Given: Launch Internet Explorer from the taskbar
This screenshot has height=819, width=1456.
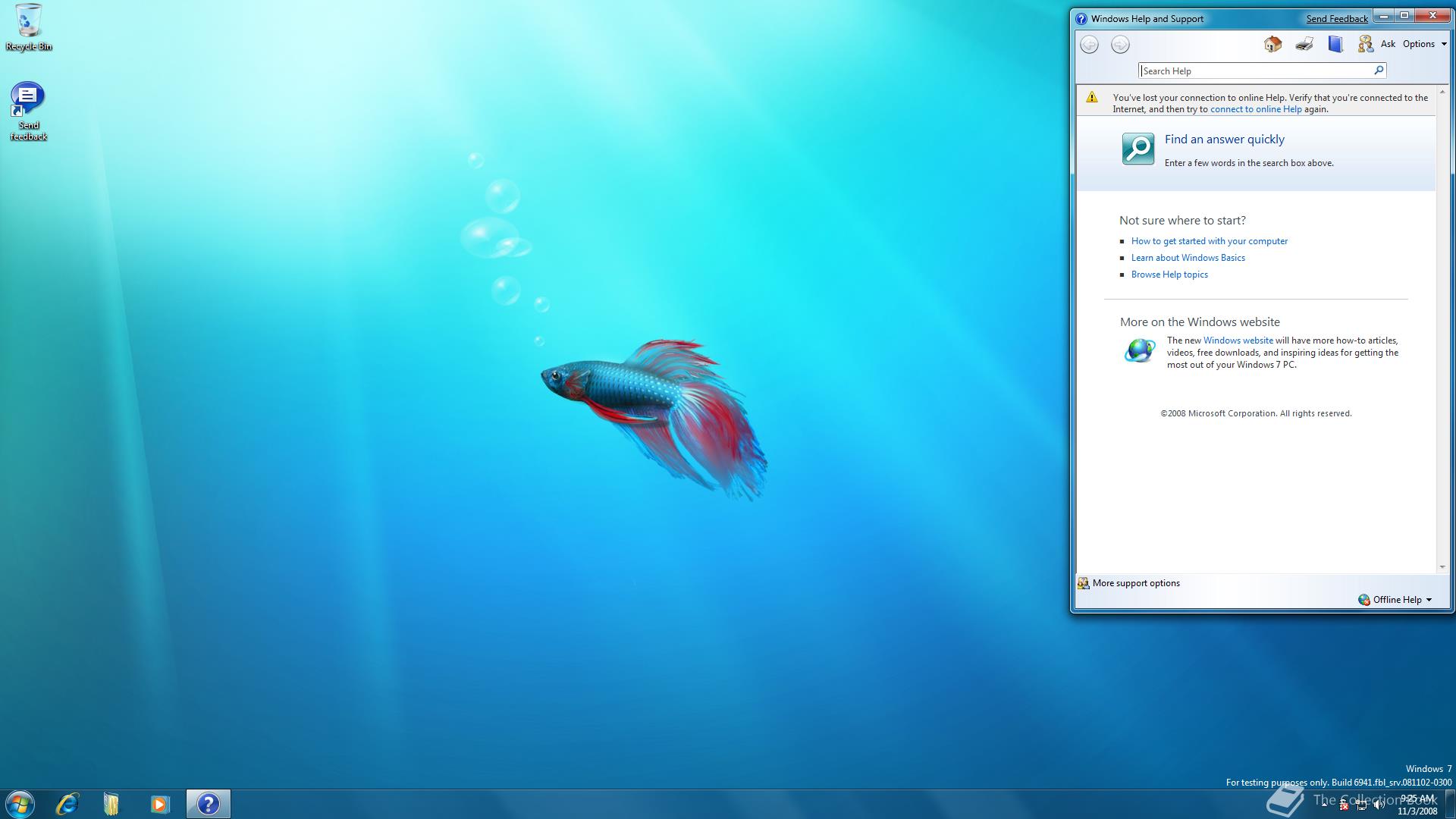Looking at the screenshot, I should click(67, 804).
